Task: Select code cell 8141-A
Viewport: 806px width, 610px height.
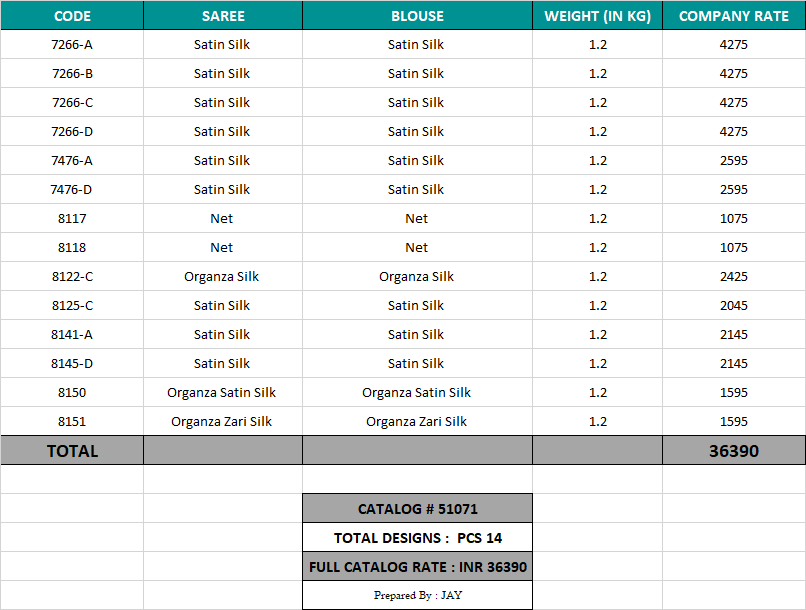Action: pyautogui.click(x=72, y=335)
